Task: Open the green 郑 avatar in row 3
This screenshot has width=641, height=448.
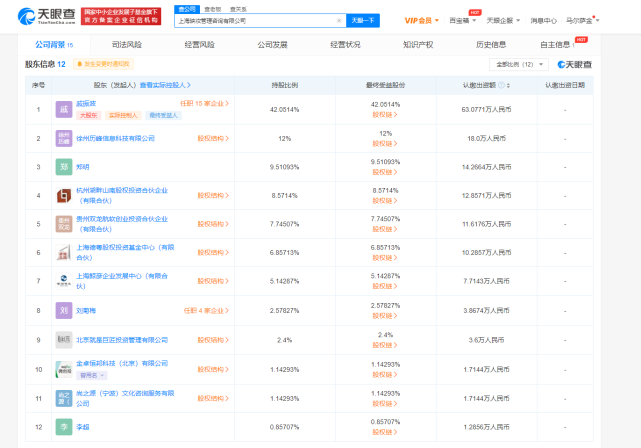Action: point(64,167)
